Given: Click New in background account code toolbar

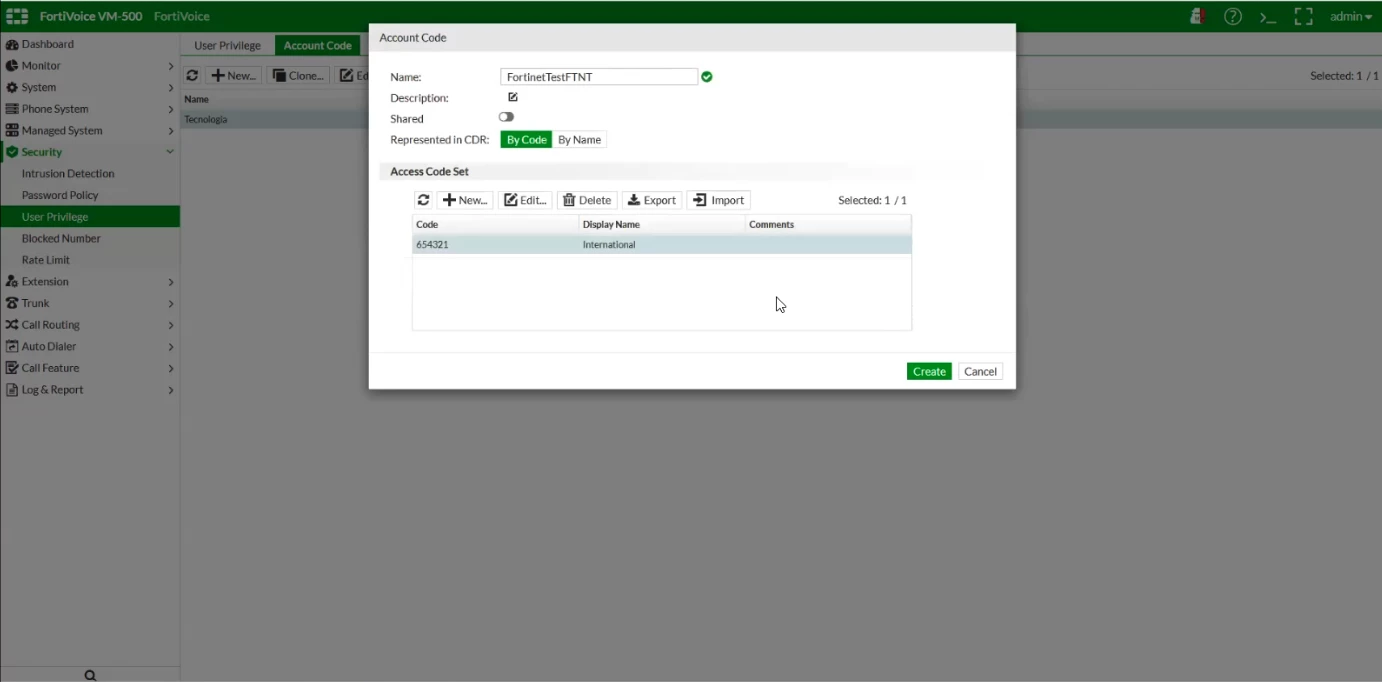Looking at the screenshot, I should (x=234, y=76).
